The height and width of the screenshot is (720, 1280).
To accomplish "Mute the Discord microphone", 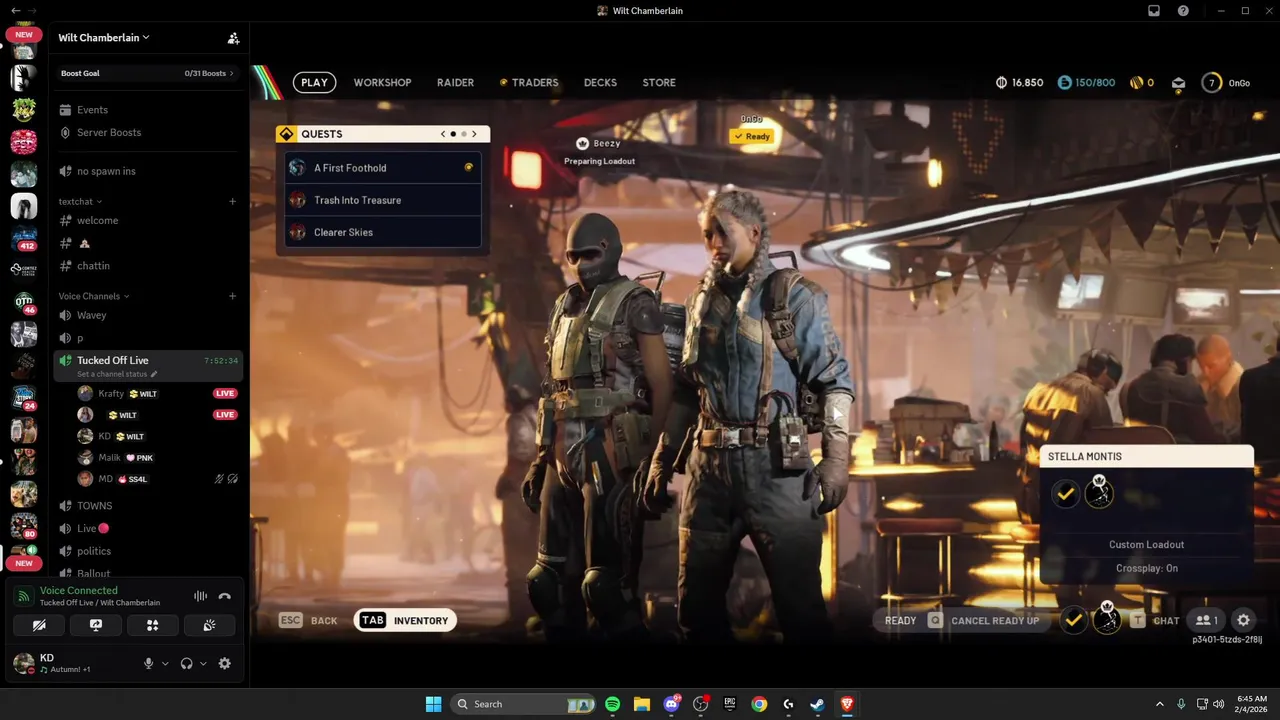I will tap(148, 663).
